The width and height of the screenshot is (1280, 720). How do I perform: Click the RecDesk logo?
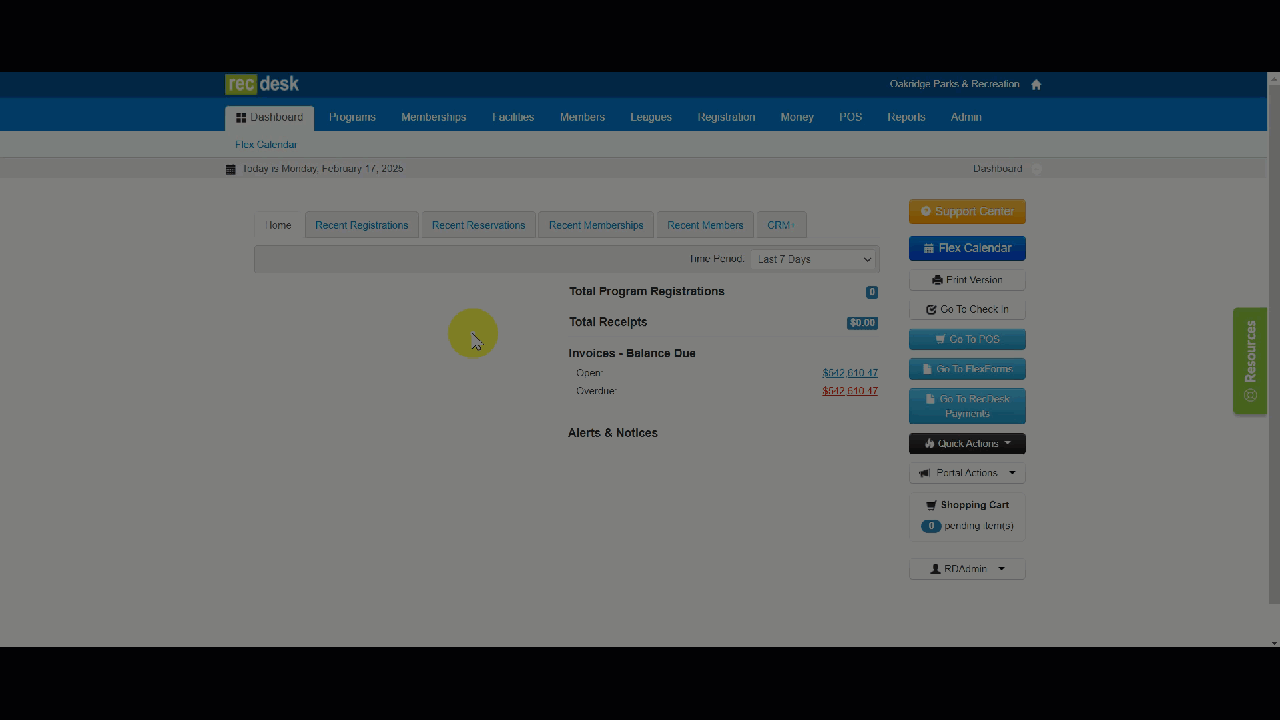[262, 85]
